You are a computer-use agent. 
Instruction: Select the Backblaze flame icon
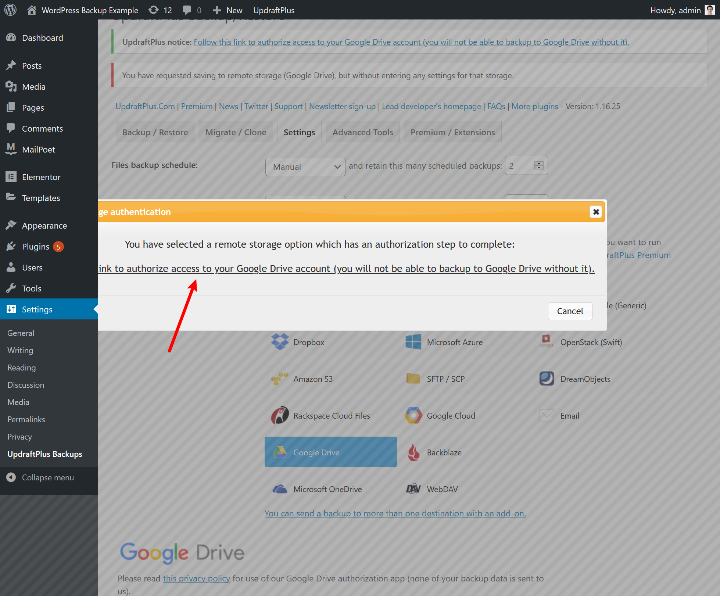[413, 452]
